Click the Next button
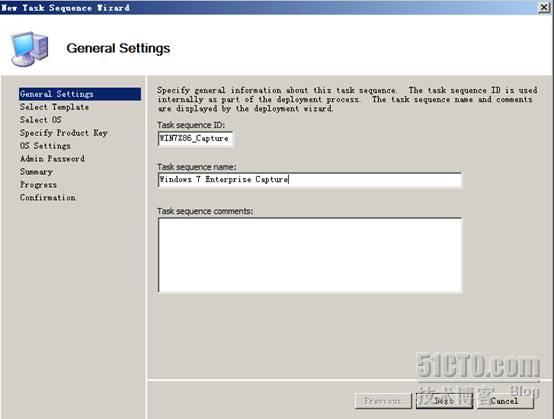The width and height of the screenshot is (554, 419). [444, 401]
